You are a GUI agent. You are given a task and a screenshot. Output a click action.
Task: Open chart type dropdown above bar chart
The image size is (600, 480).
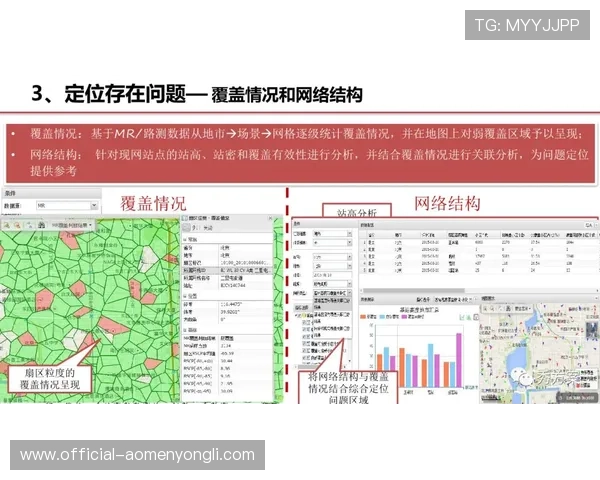tap(455, 299)
